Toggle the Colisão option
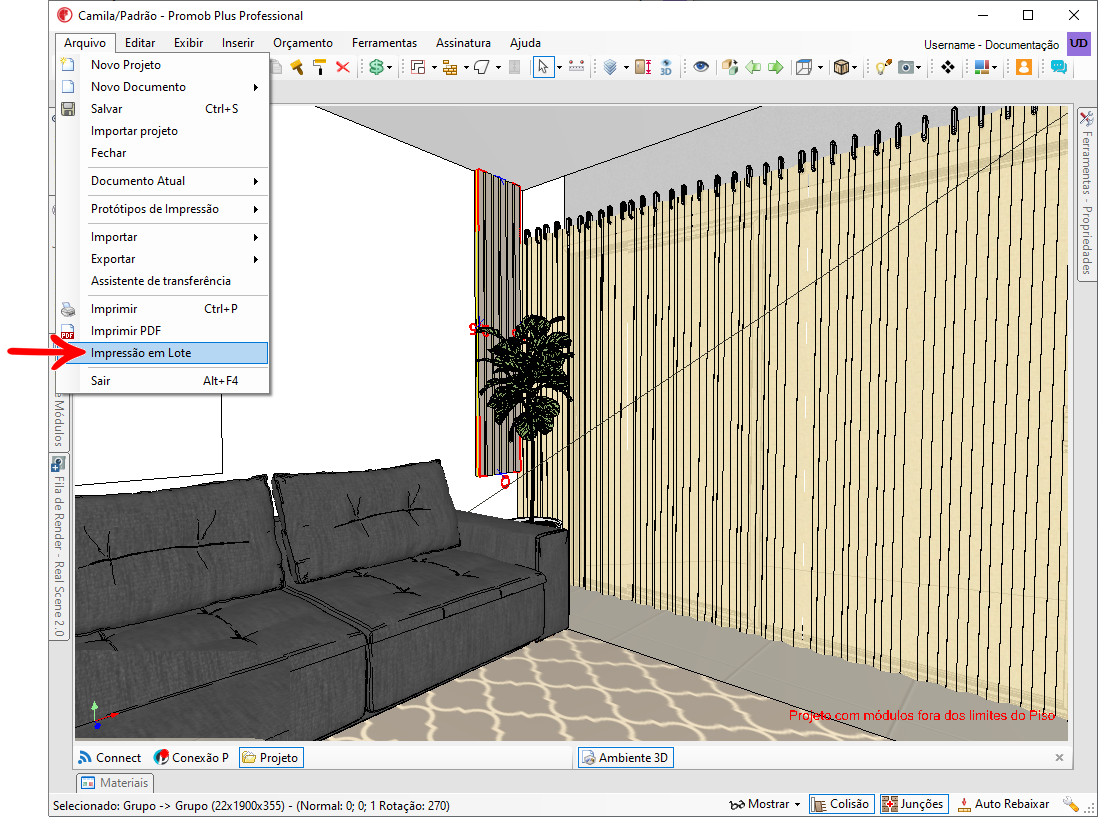The image size is (1113, 837). click(840, 804)
